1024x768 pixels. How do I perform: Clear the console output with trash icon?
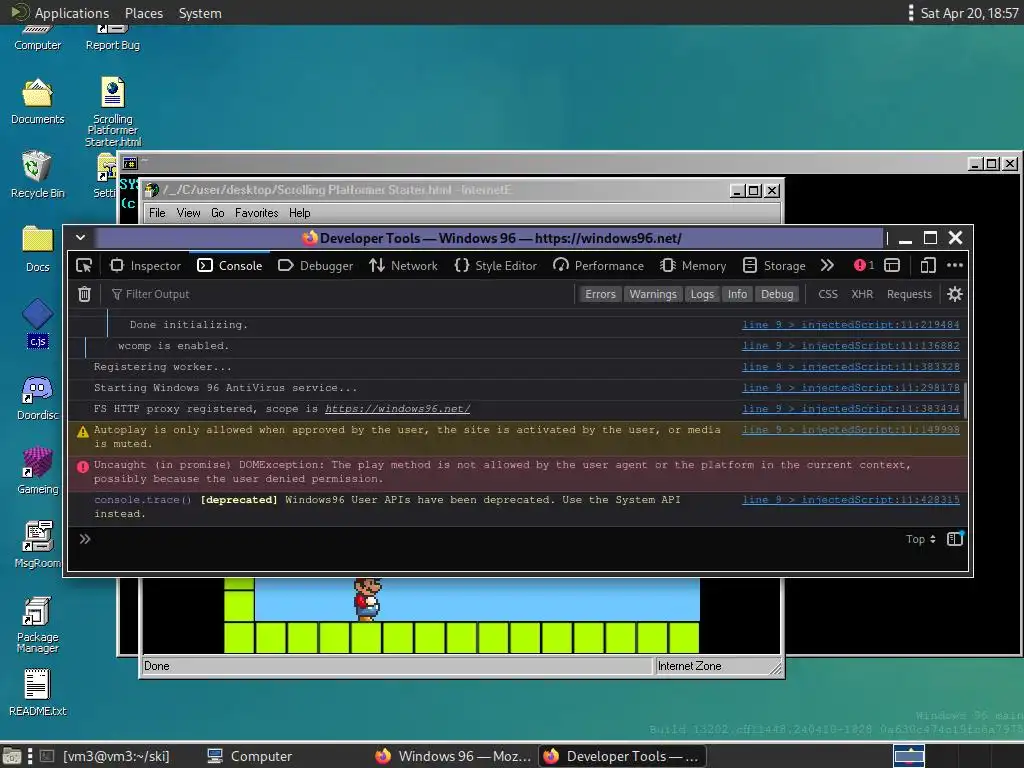coord(84,294)
